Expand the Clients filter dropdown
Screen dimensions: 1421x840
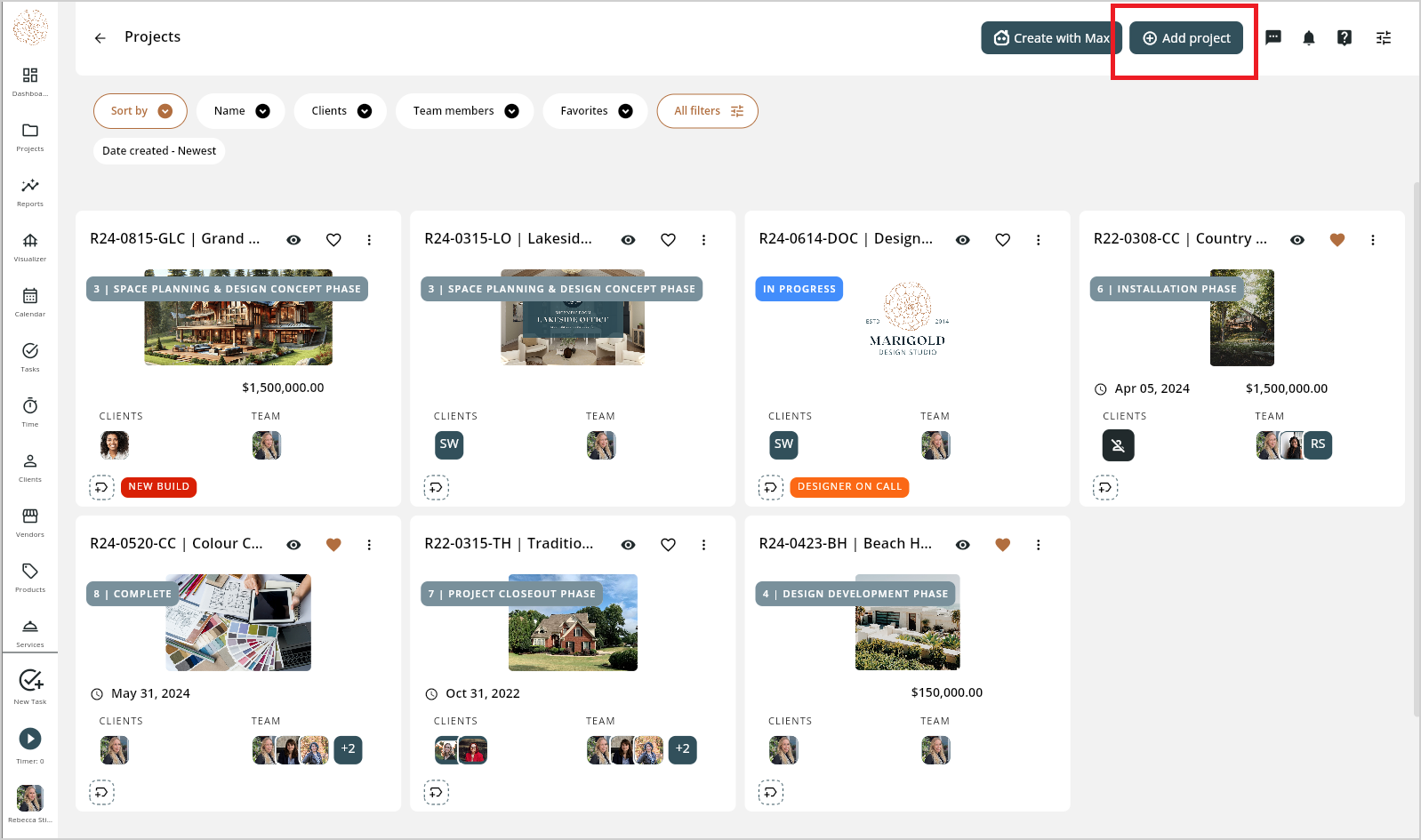[341, 111]
